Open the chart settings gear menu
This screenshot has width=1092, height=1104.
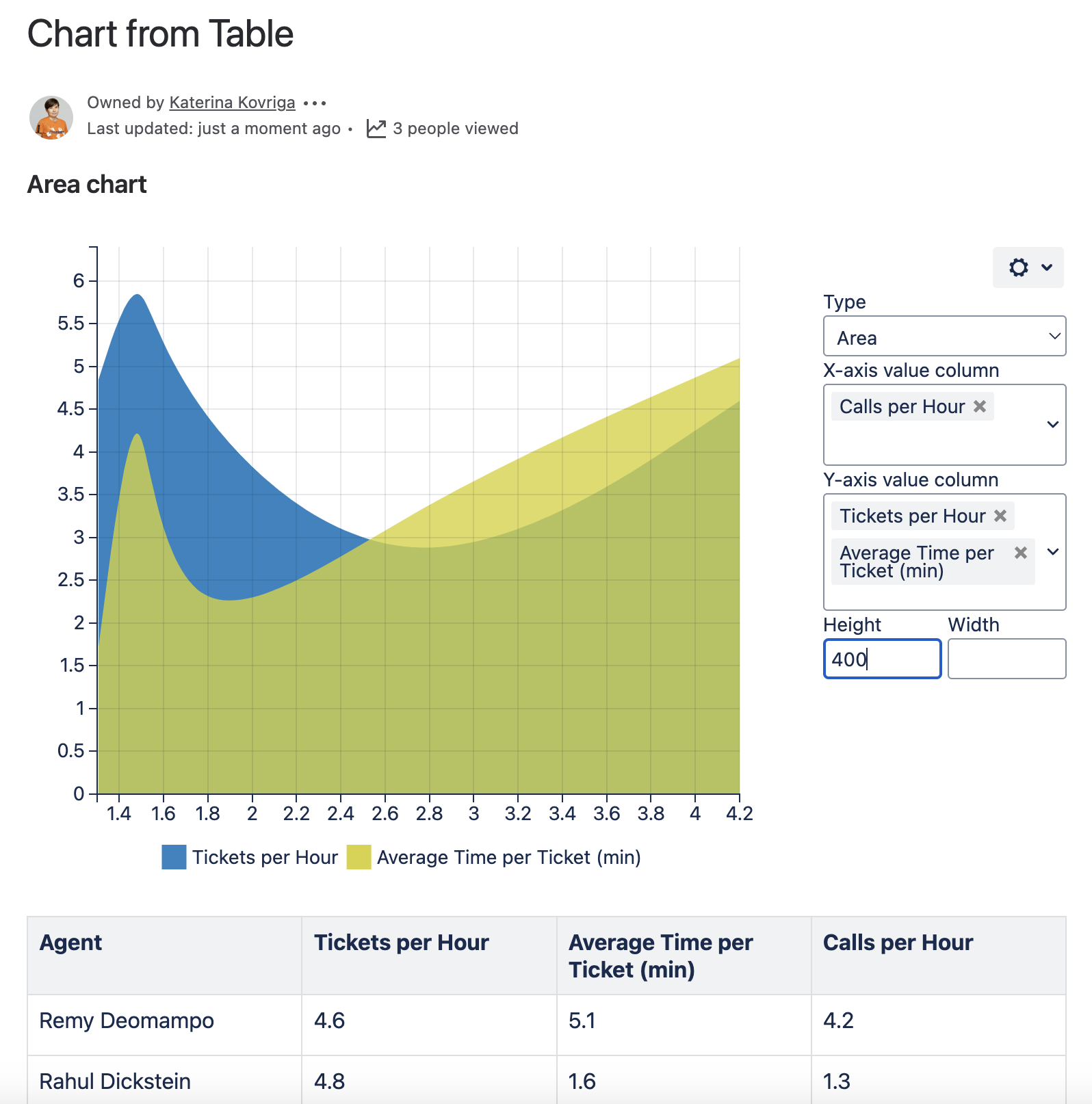1028,267
